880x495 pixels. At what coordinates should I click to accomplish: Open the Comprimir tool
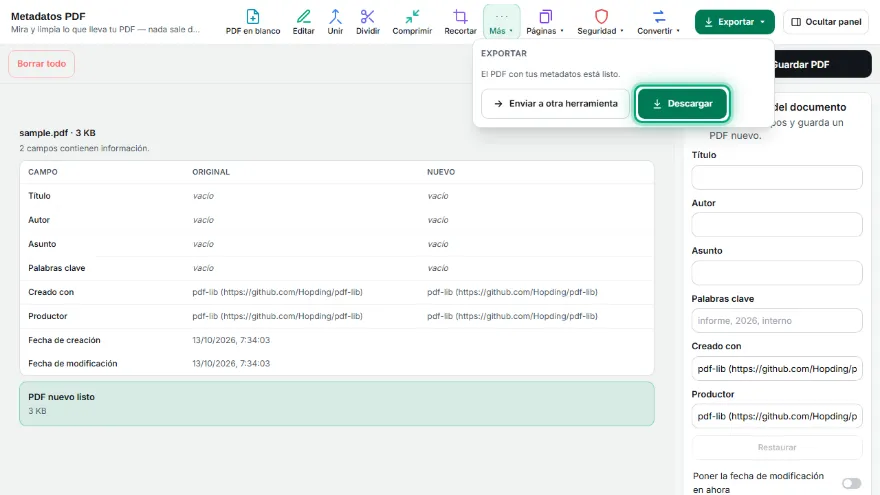412,22
